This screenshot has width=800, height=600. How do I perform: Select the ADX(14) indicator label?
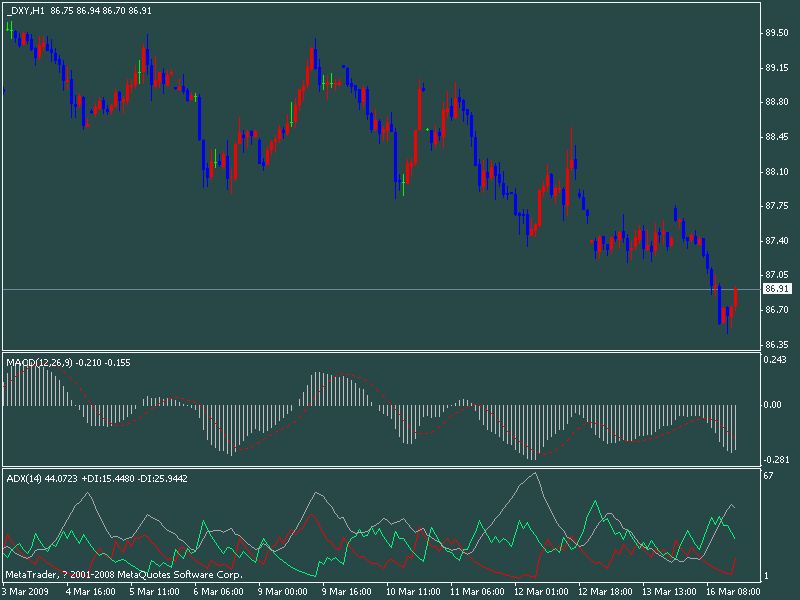(x=24, y=479)
